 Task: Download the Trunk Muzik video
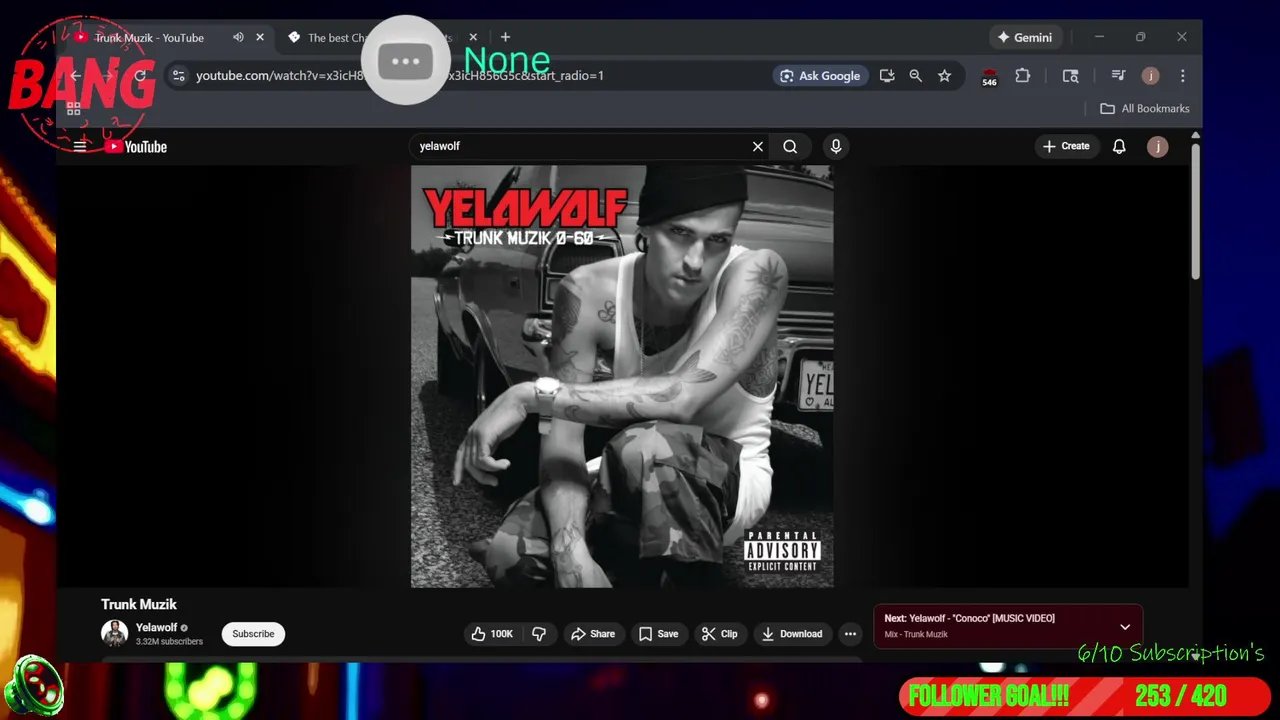[792, 634]
